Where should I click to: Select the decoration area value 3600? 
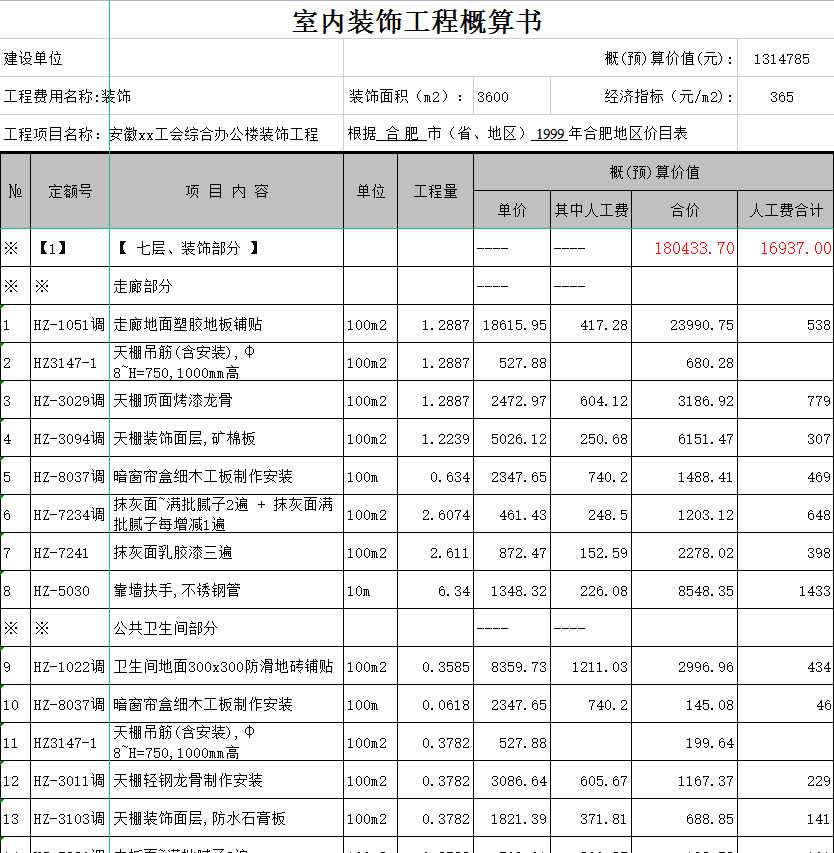493,97
